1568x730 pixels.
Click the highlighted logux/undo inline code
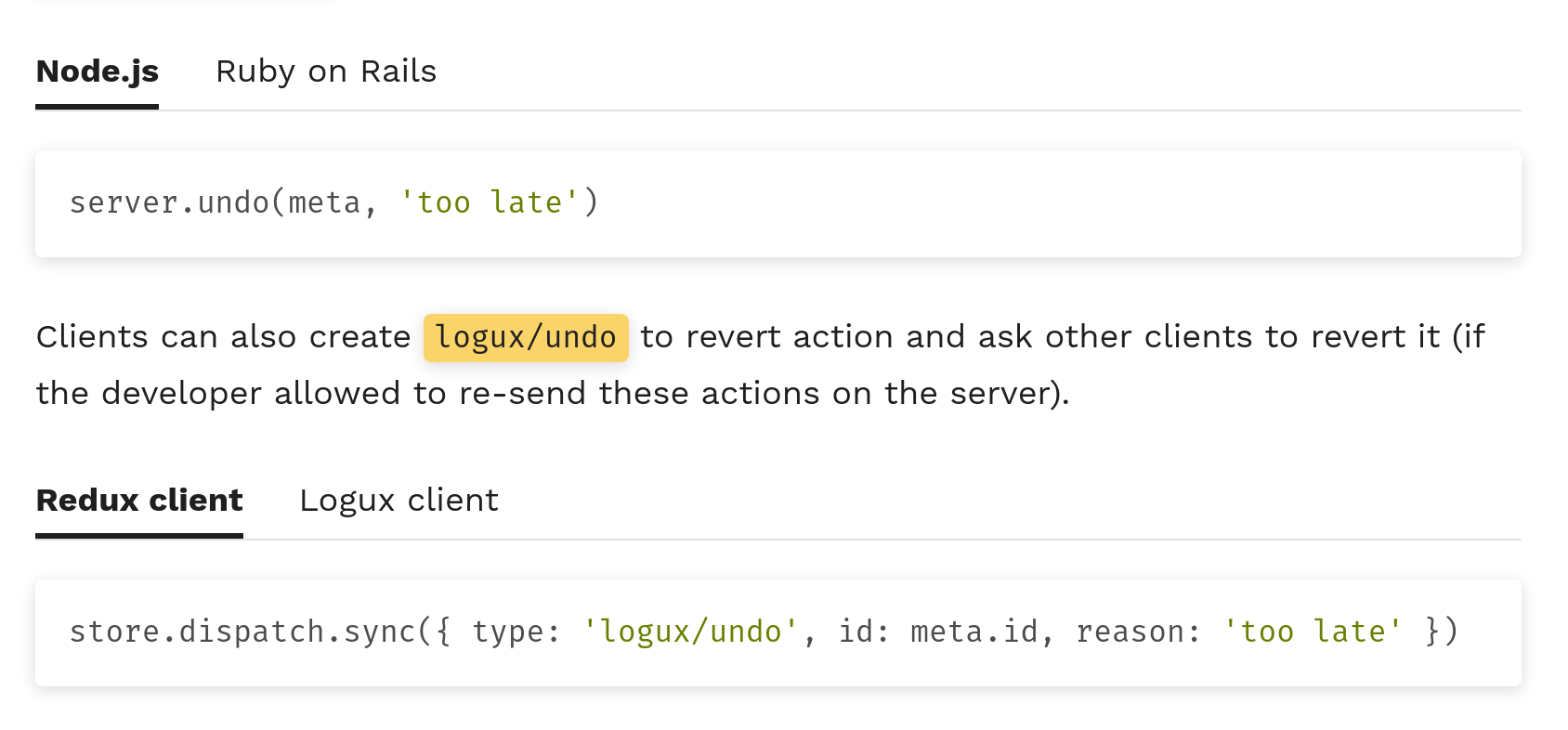click(x=526, y=336)
